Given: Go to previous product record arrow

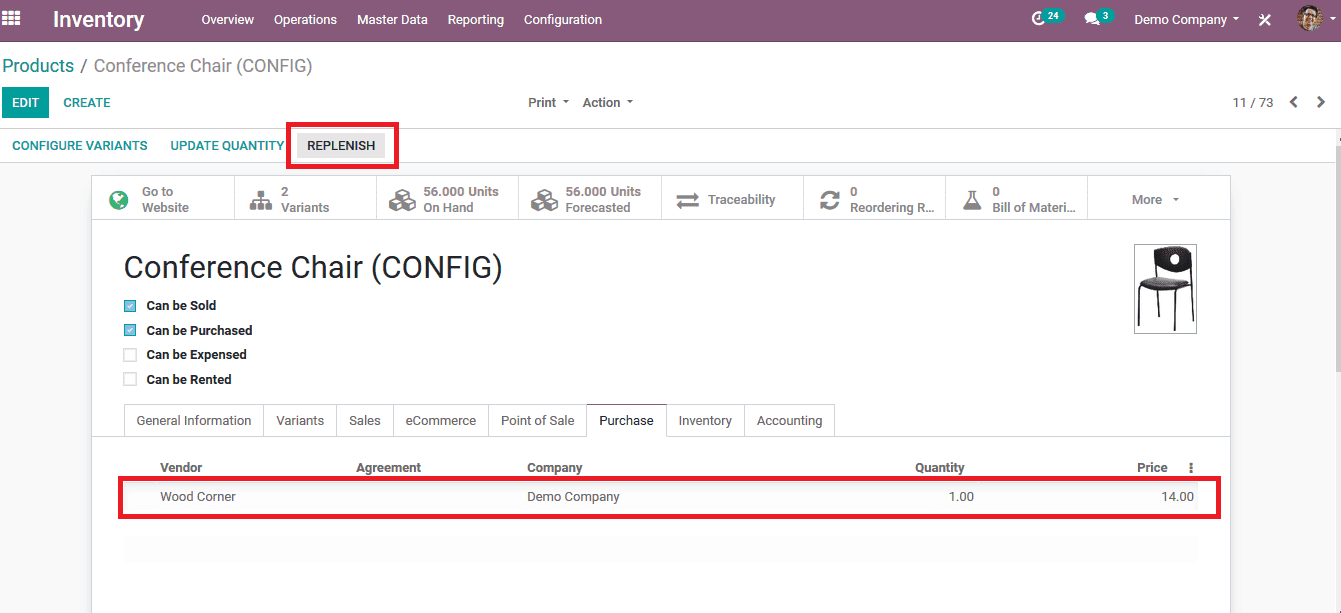Looking at the screenshot, I should 1294,102.
